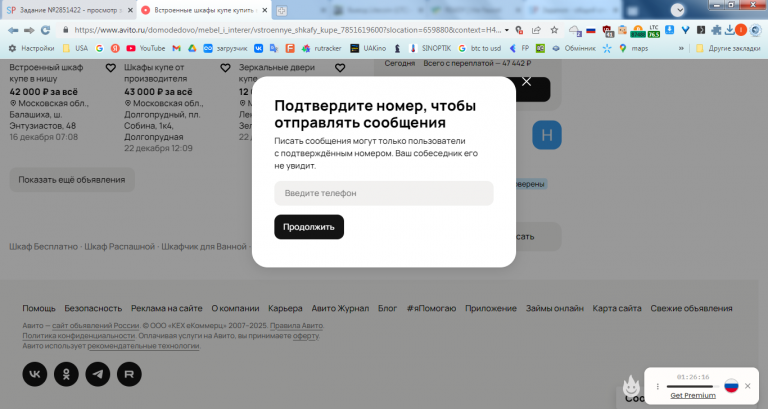The image size is (768, 409).
Task: Open the Bitcoin price extension
Action: pyautogui.click(x=637, y=31)
